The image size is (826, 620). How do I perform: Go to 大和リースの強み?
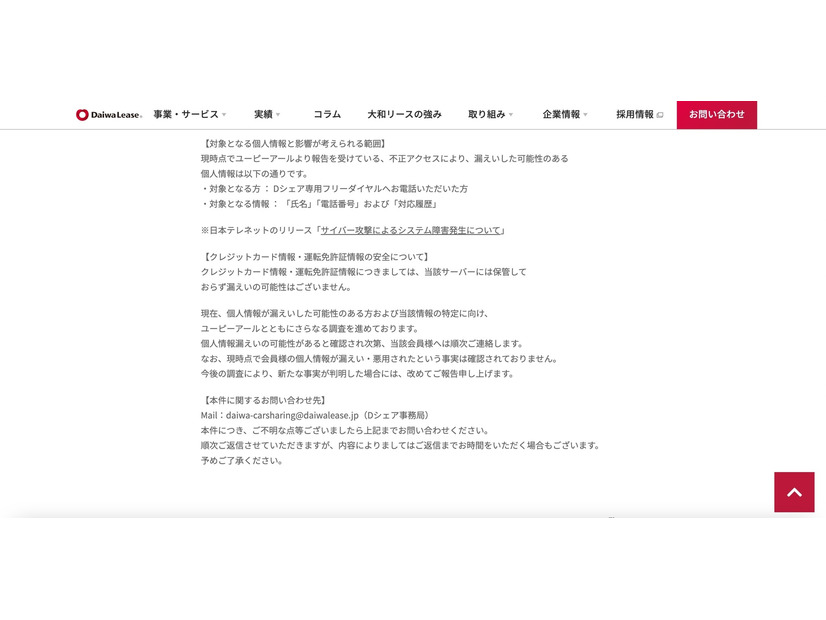405,114
